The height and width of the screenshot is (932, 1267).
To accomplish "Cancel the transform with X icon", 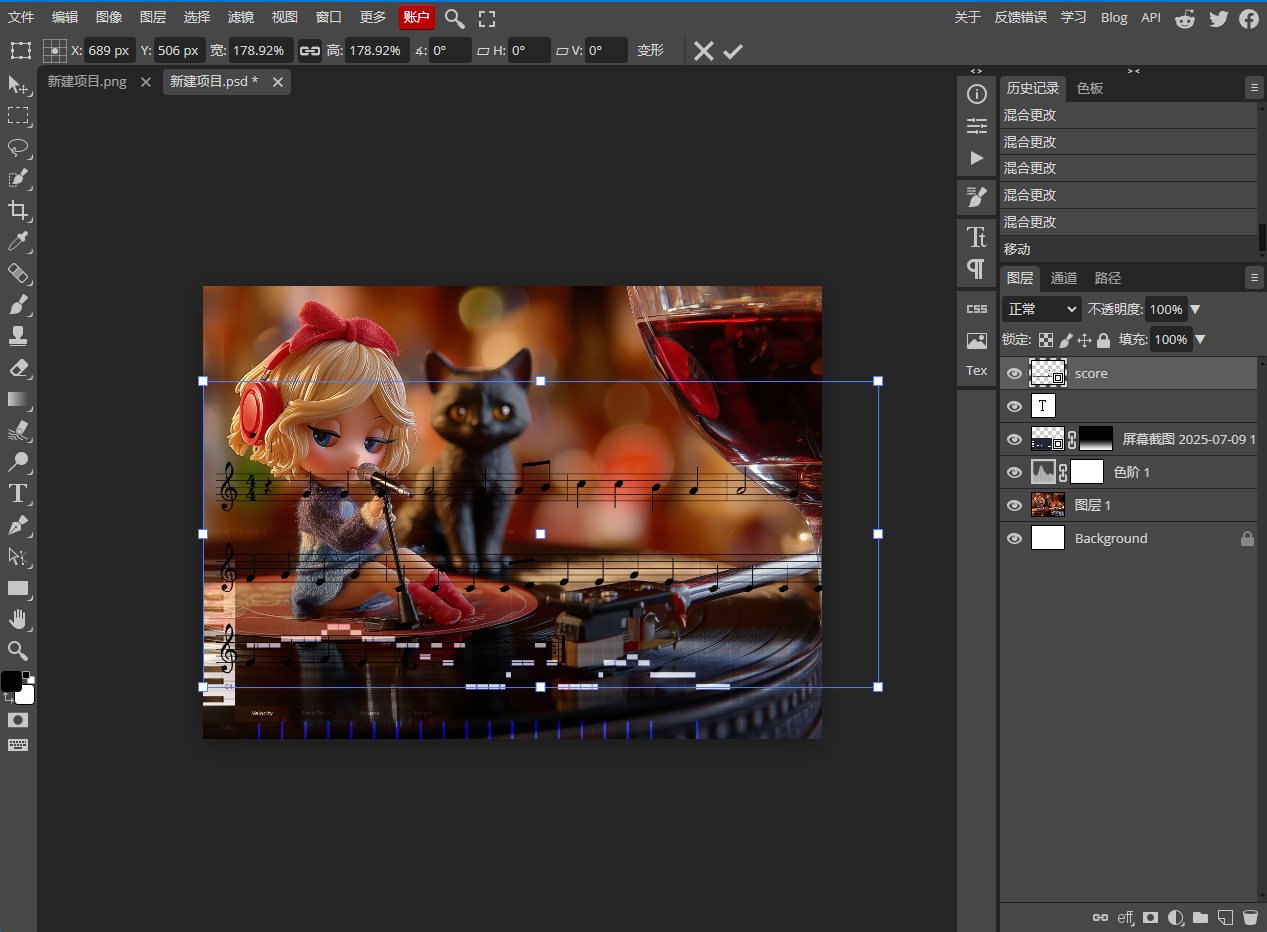I will (x=704, y=50).
